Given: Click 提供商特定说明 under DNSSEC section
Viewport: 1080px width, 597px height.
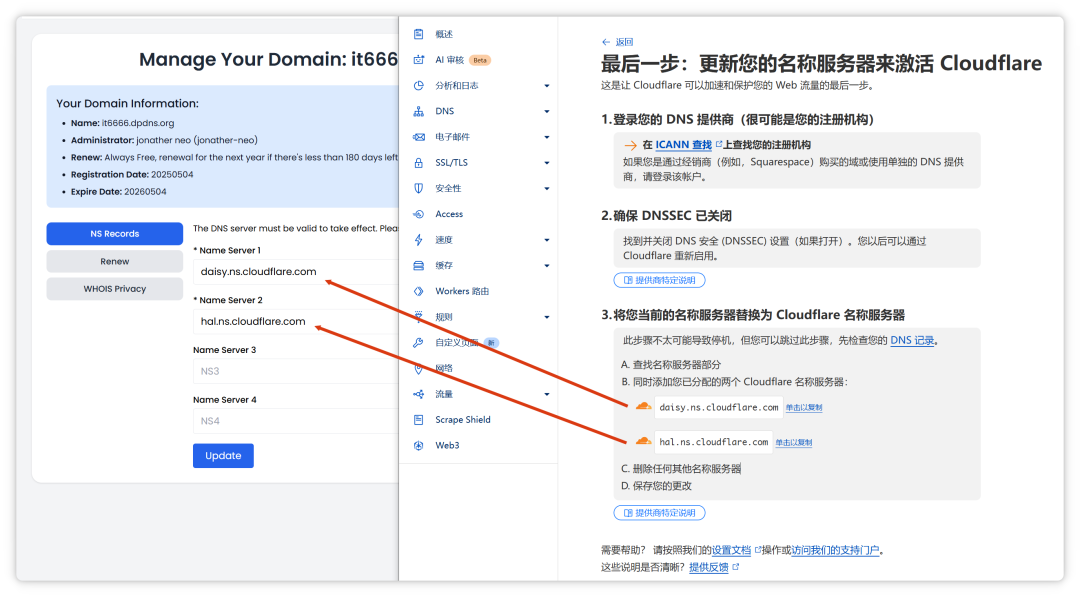Looking at the screenshot, I should pyautogui.click(x=659, y=280).
